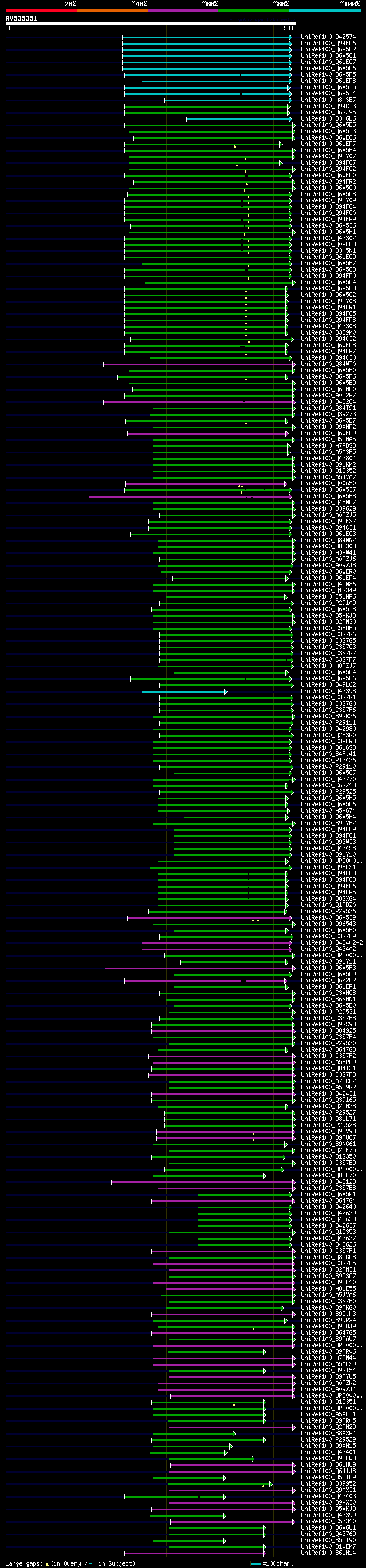Open hit UniRef100_Q43398

pyautogui.click(x=328, y=691)
